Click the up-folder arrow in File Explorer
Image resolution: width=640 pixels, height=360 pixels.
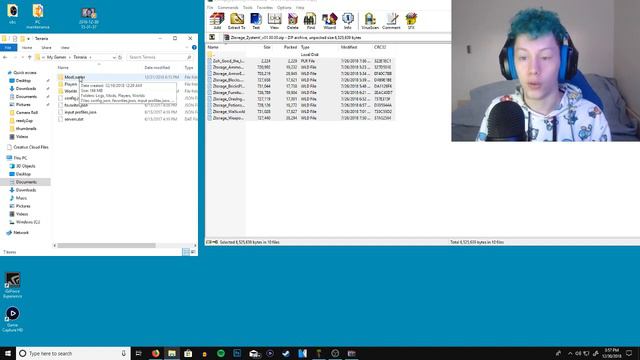click(x=29, y=57)
